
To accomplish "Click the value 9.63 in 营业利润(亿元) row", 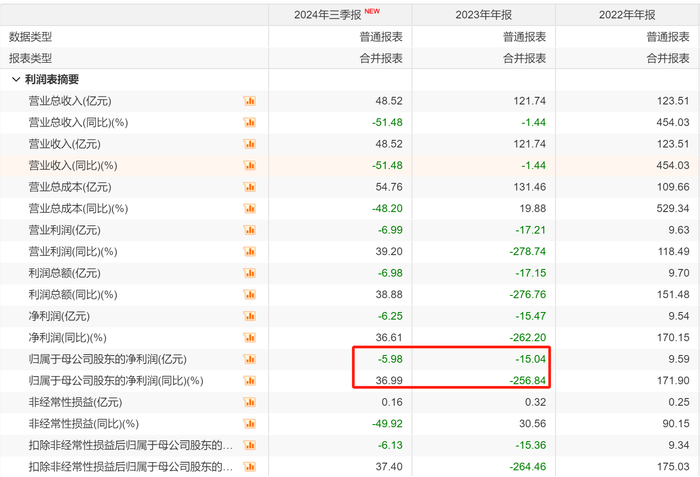I will [679, 230].
